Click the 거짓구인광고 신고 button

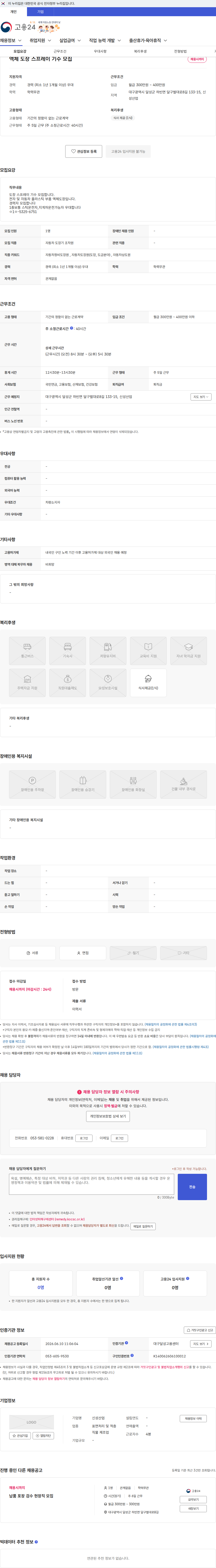200,1330
